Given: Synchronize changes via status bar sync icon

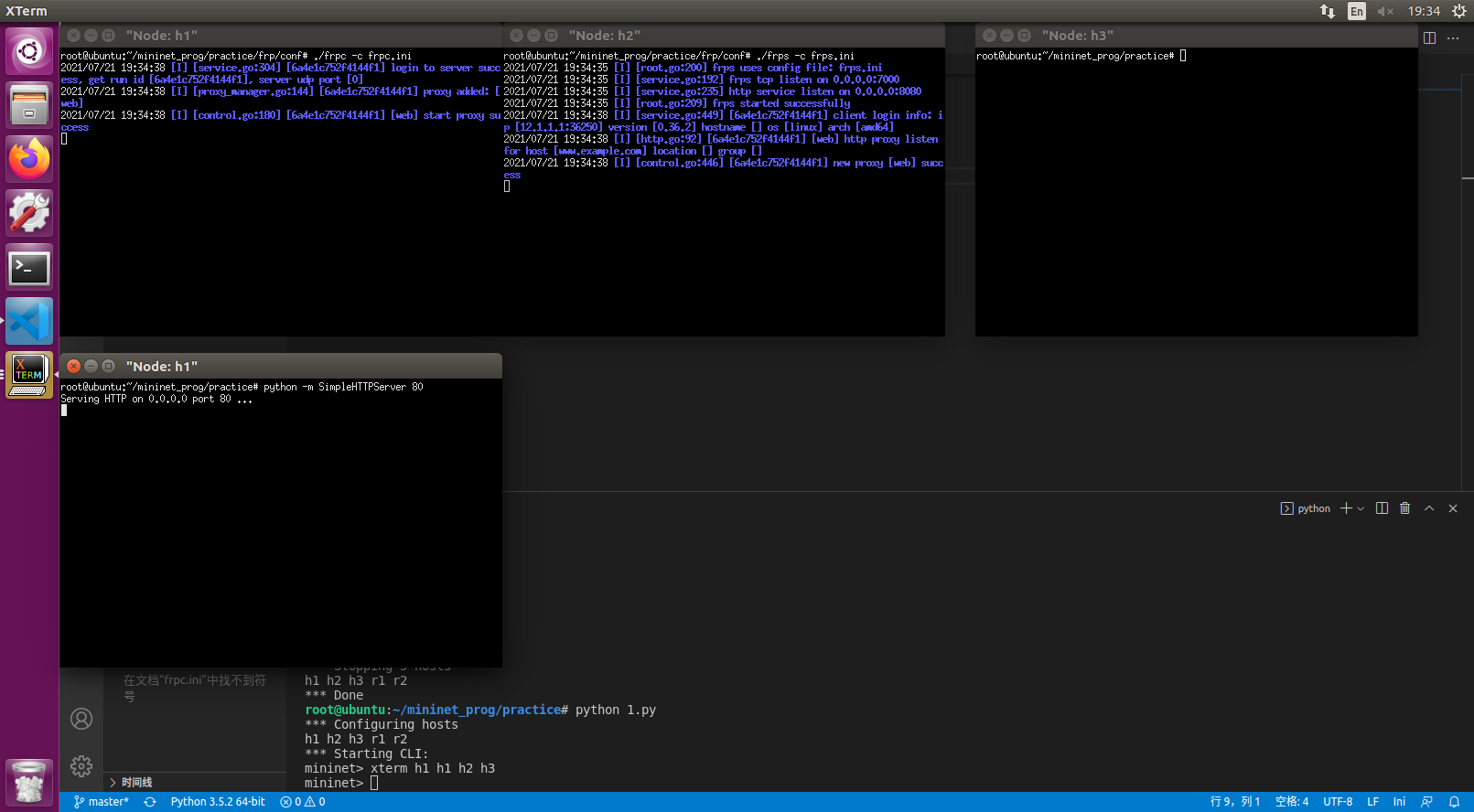Looking at the screenshot, I should pos(150,802).
